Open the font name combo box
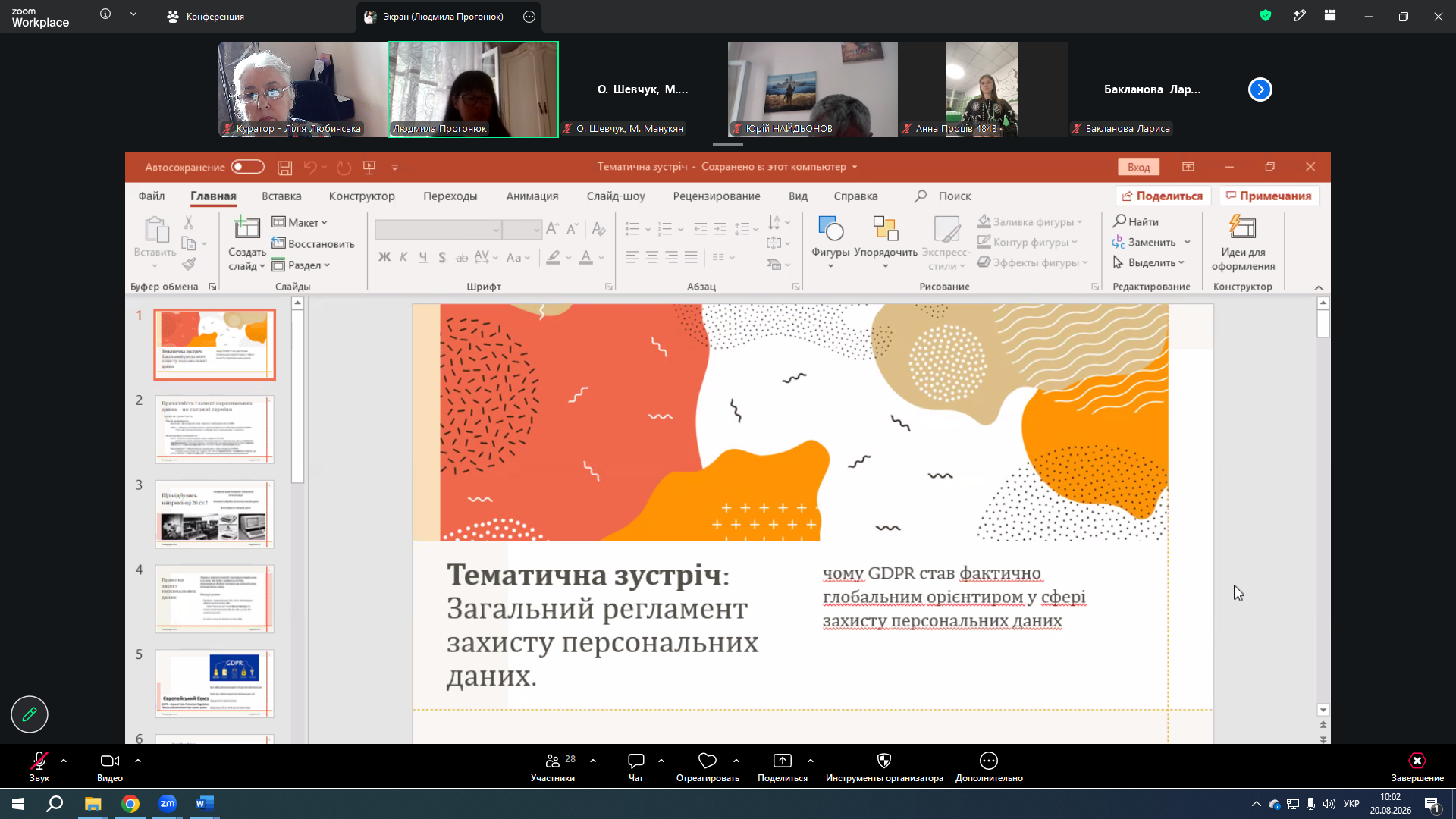The height and width of the screenshot is (819, 1456). 438,229
